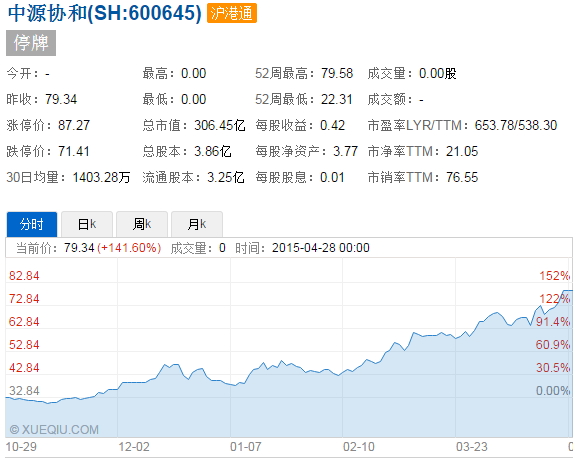Click the 30日均量 1403.28万 value
Viewport: 576px width, 458px height.
(x=101, y=177)
